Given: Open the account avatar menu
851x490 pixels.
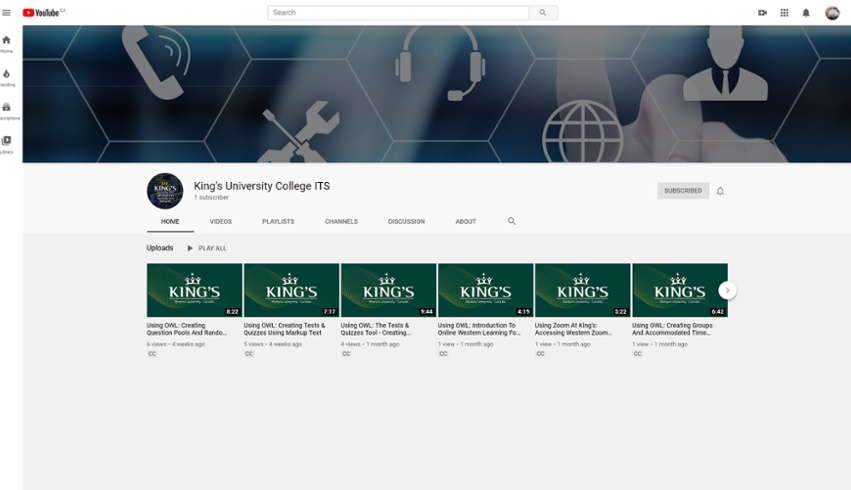Looking at the screenshot, I should click(832, 12).
